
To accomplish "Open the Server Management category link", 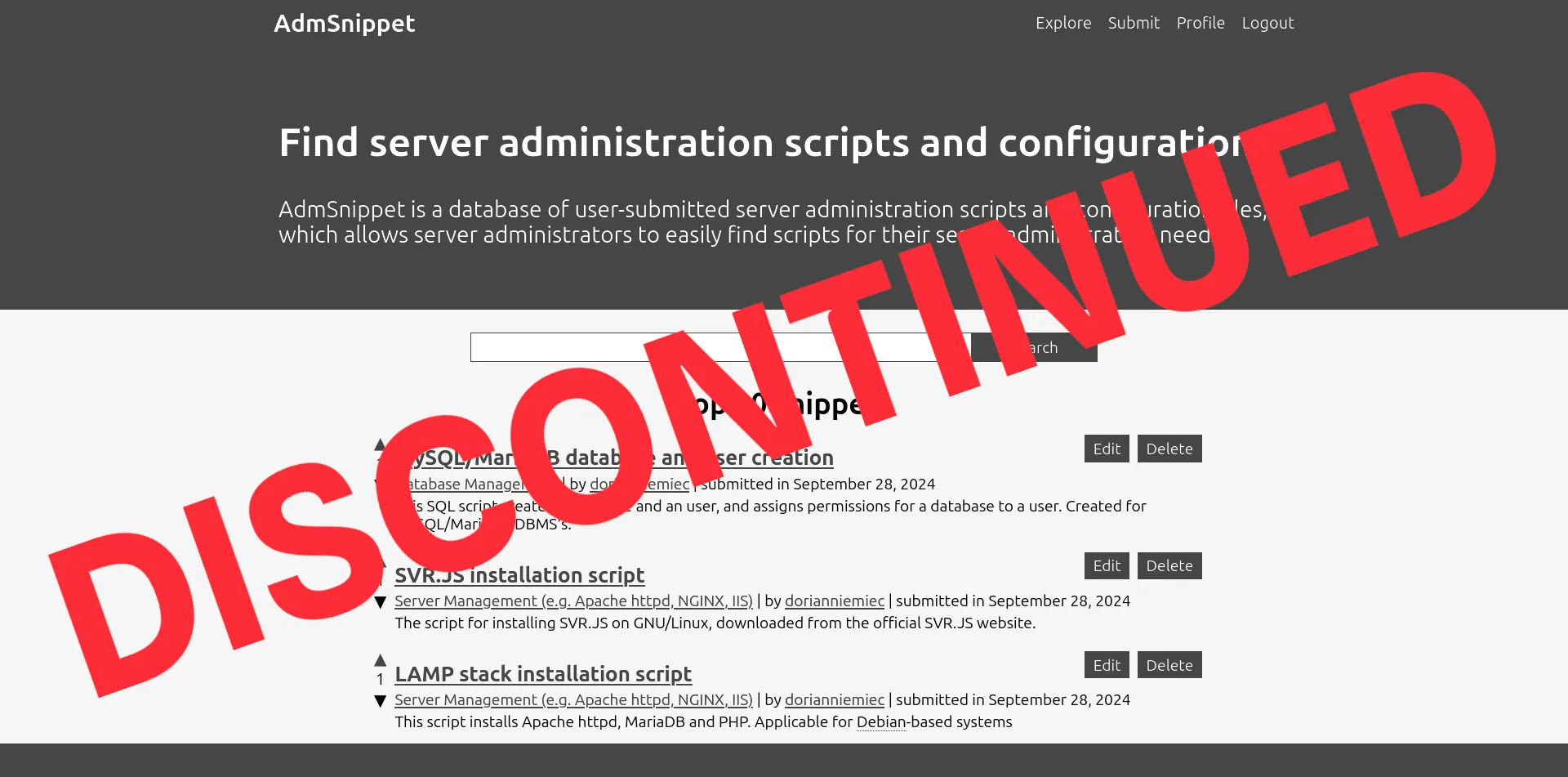I will pos(573,601).
